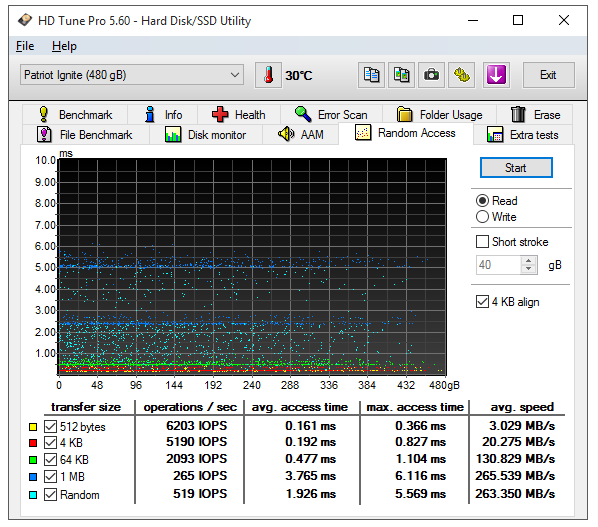Click the copy text to clipboard icon
This screenshot has height=527, width=598.
click(371, 75)
